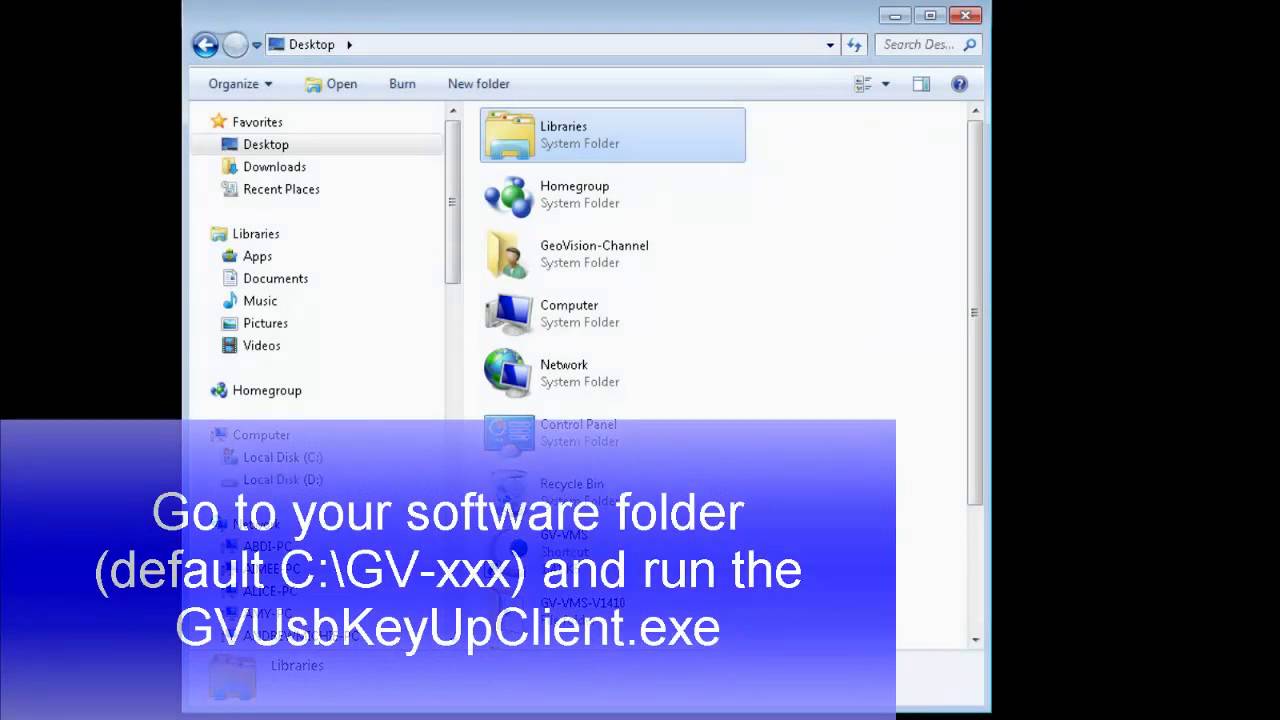Open the Videos library
The height and width of the screenshot is (720, 1280).
tap(262, 346)
